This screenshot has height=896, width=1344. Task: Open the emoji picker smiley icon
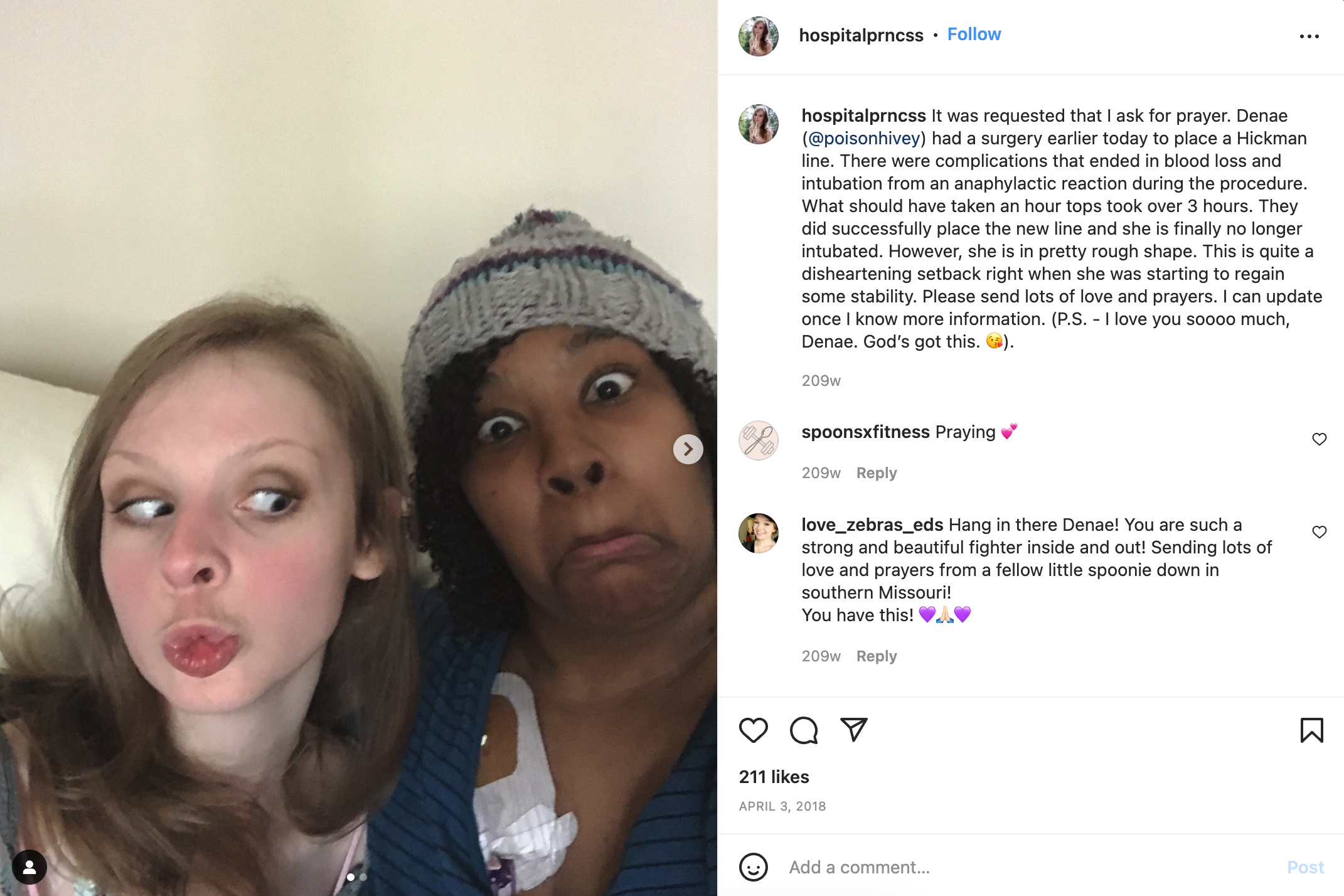(x=753, y=867)
